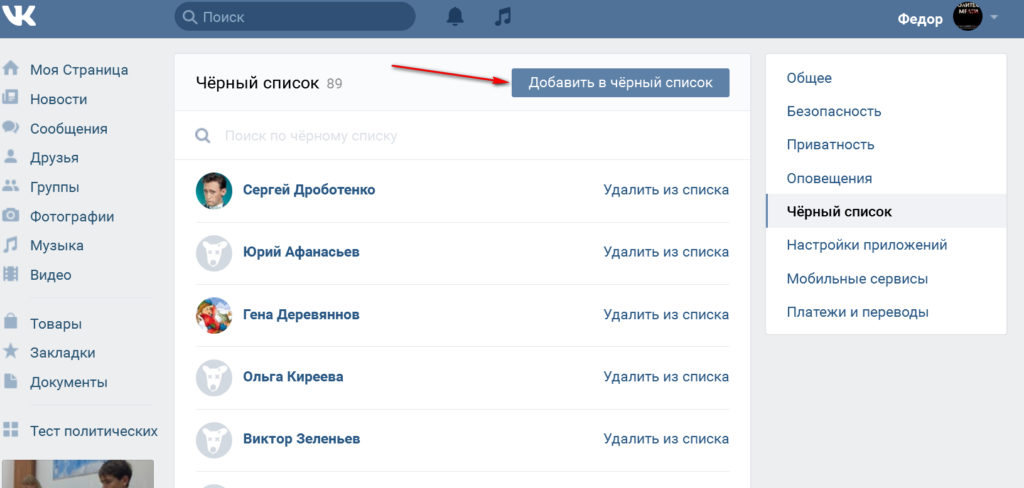Open Юрий Афанасьев's default avatar

click(214, 253)
